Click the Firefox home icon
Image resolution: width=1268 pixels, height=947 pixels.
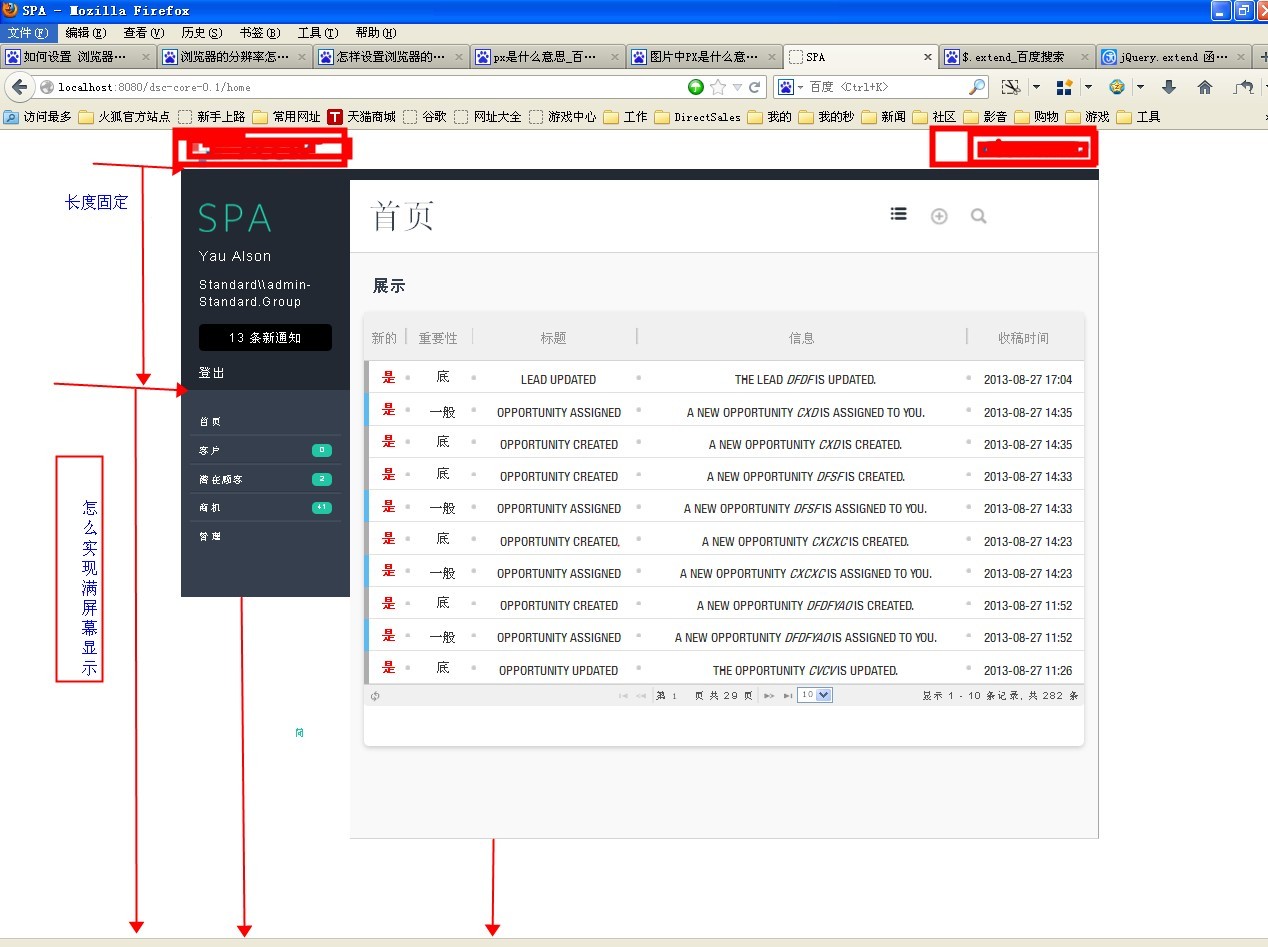pos(1204,87)
